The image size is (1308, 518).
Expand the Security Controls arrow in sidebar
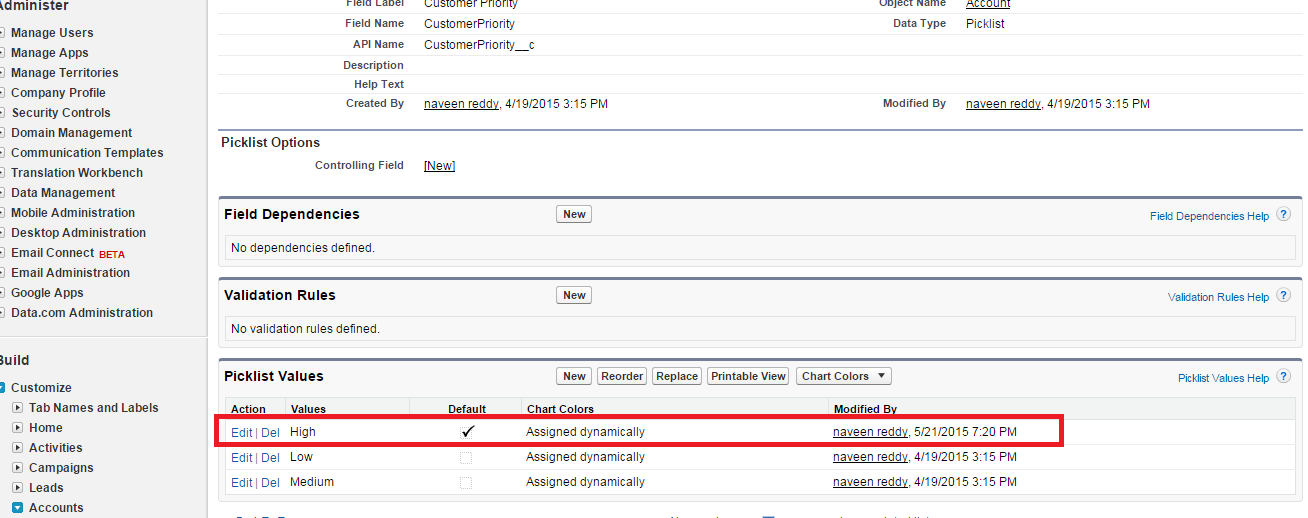pyautogui.click(x=2, y=113)
